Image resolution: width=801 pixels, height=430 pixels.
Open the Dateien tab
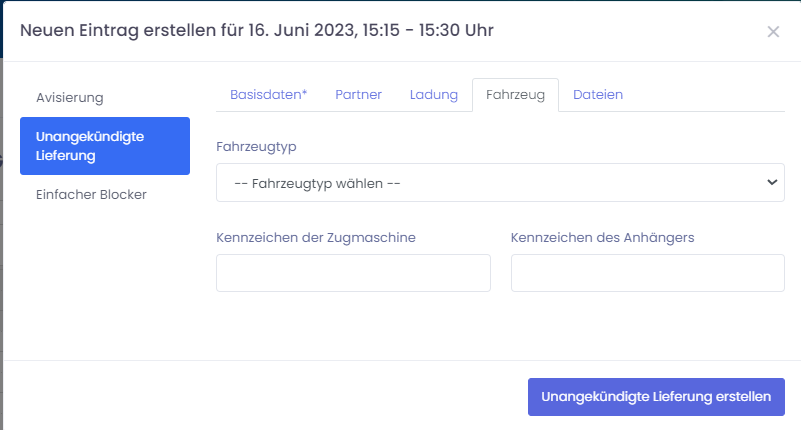click(x=597, y=95)
